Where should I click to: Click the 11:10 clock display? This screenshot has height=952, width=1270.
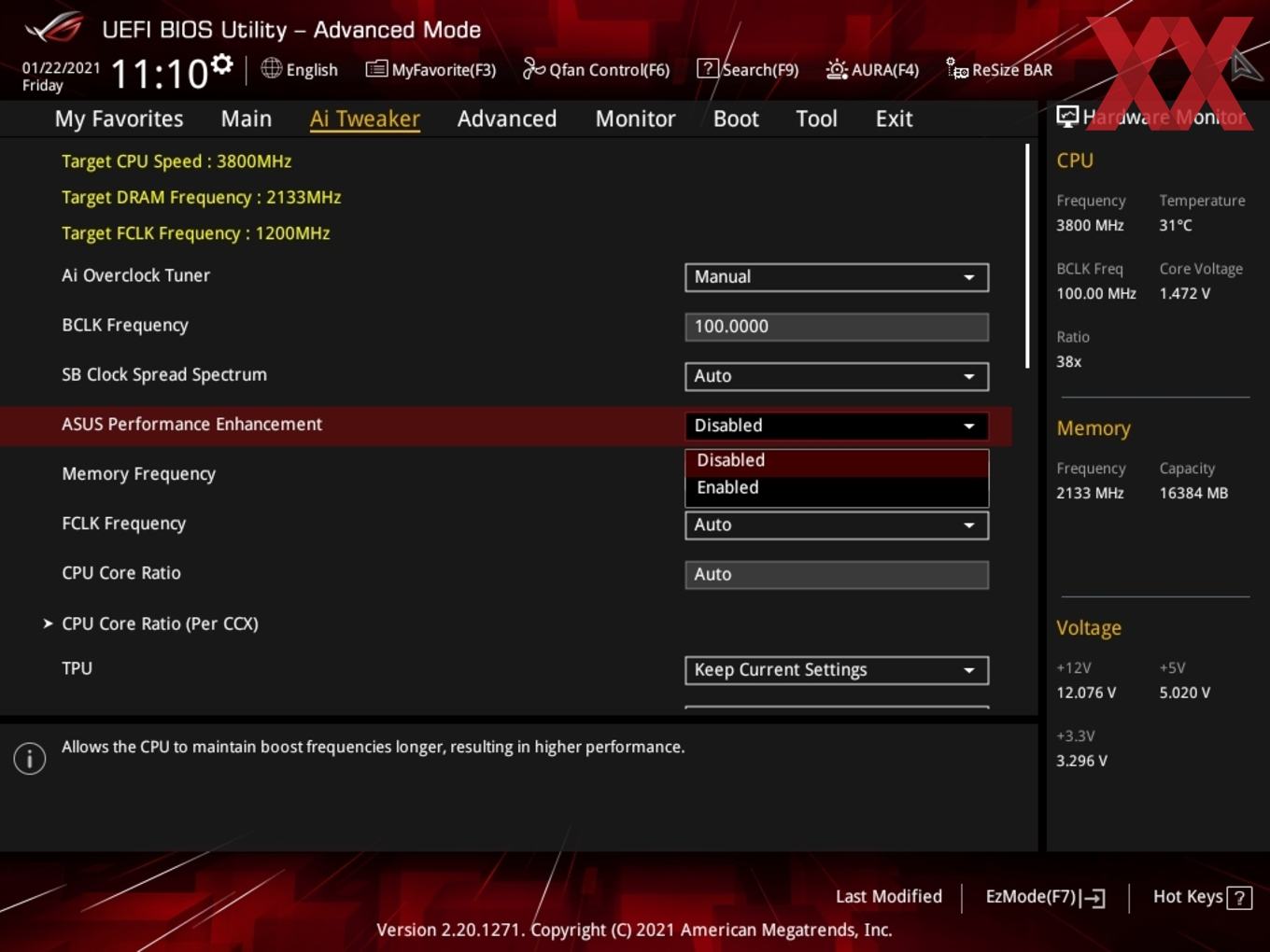click(x=159, y=74)
